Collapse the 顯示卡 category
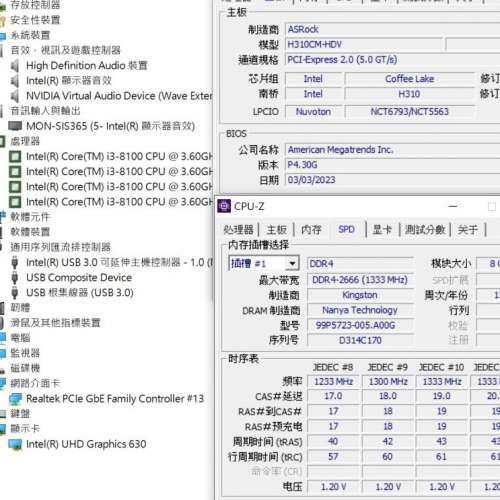The image size is (500, 500). 25,429
